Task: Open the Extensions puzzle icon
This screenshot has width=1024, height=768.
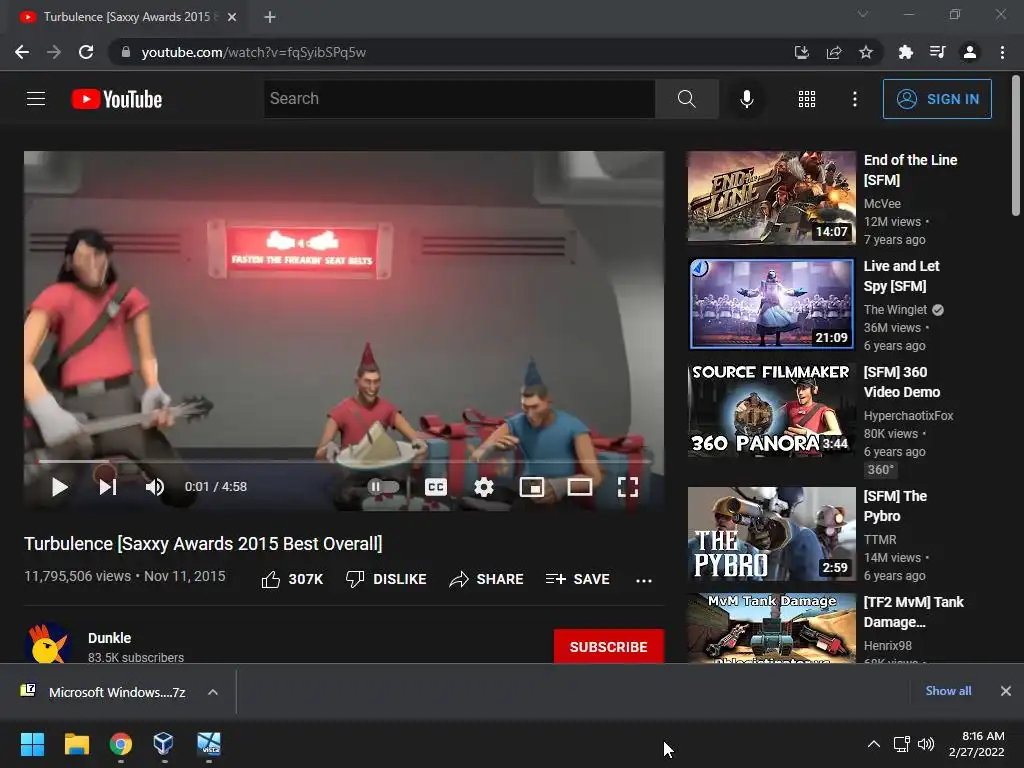Action: pos(905,52)
